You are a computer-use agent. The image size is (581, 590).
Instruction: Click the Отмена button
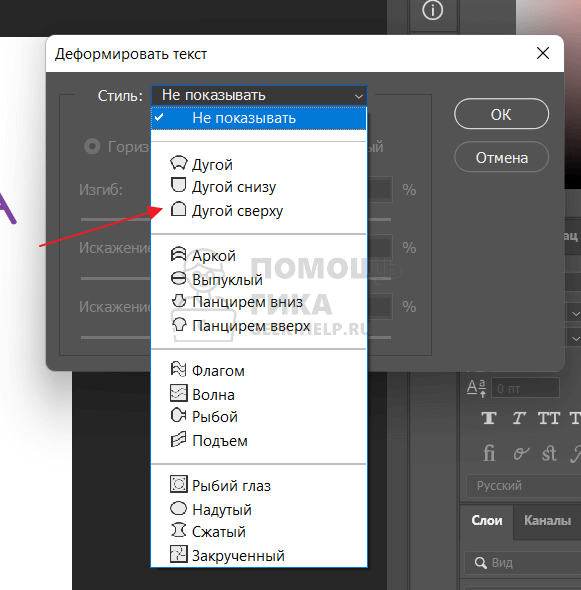click(501, 158)
